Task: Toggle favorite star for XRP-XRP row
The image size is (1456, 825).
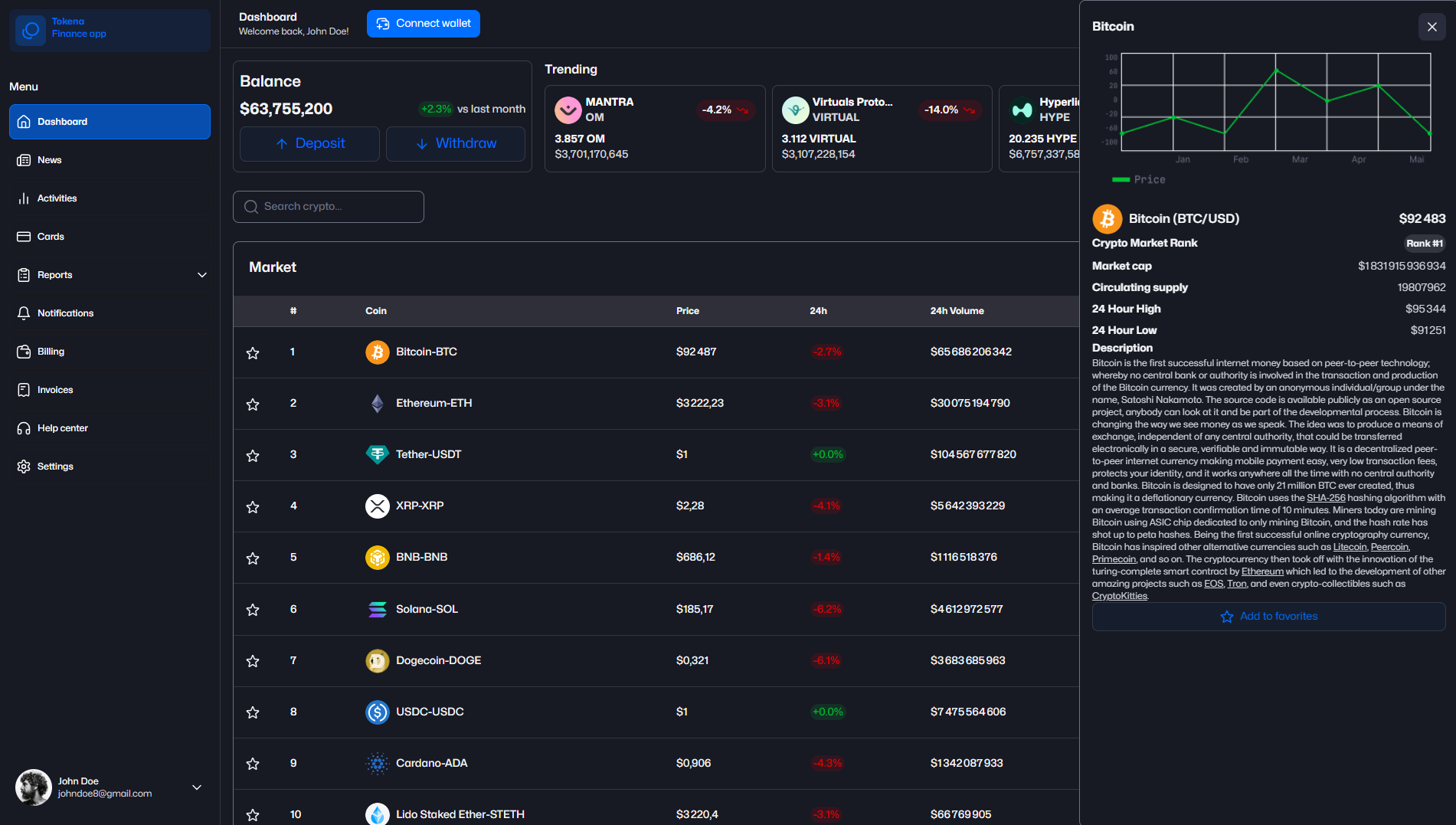Action: tap(253, 506)
